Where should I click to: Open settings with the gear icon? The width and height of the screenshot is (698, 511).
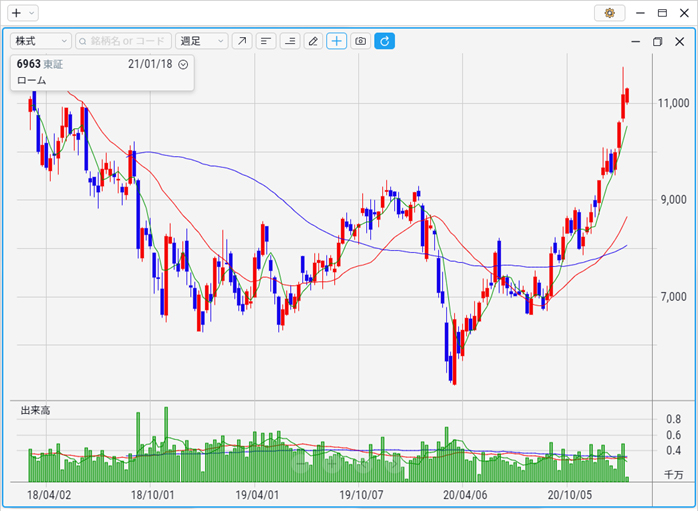pos(609,13)
